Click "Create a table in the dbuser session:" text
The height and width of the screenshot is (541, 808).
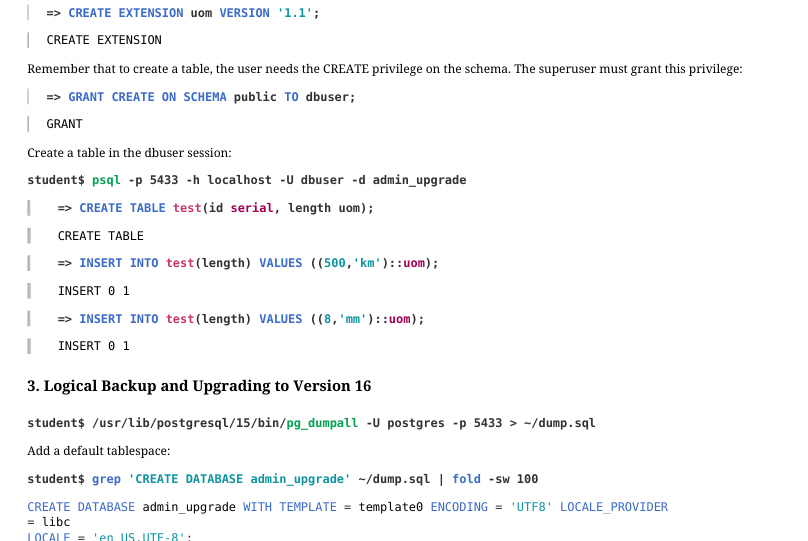click(129, 153)
